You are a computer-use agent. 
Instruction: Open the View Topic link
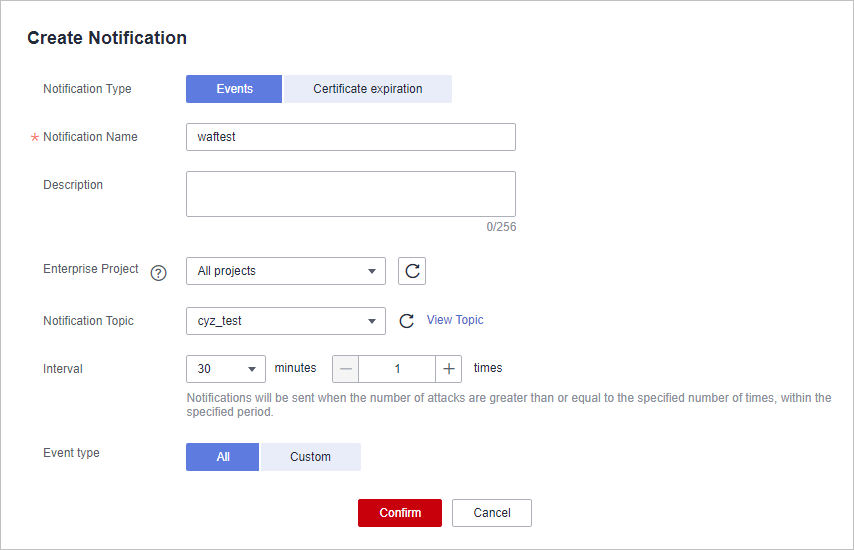tap(455, 320)
